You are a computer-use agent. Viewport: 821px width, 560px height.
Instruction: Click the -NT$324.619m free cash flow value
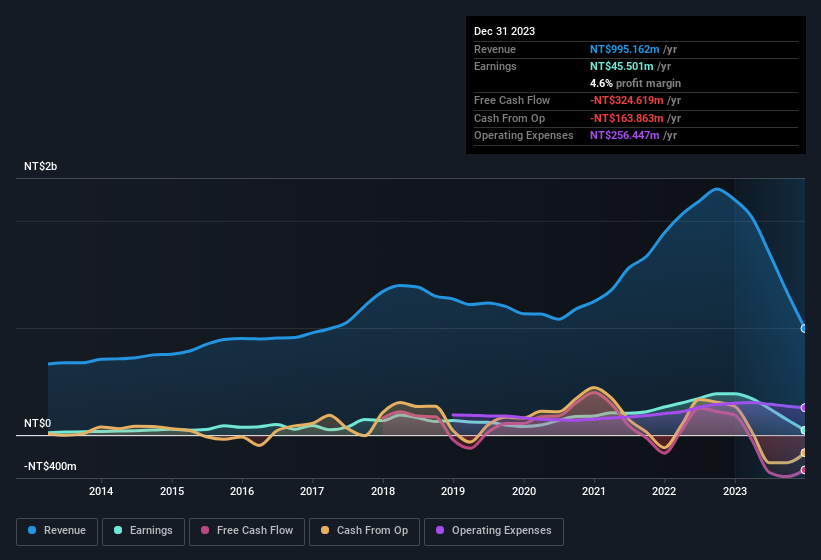627,100
